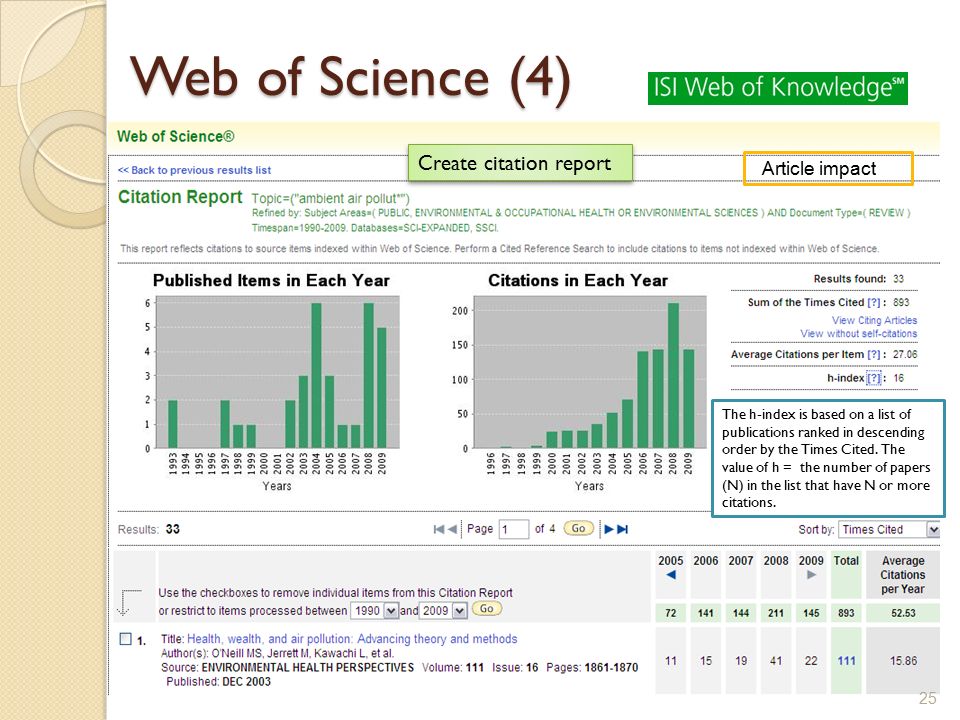Open View without self-citations link
The image size is (960, 720).
(858, 334)
